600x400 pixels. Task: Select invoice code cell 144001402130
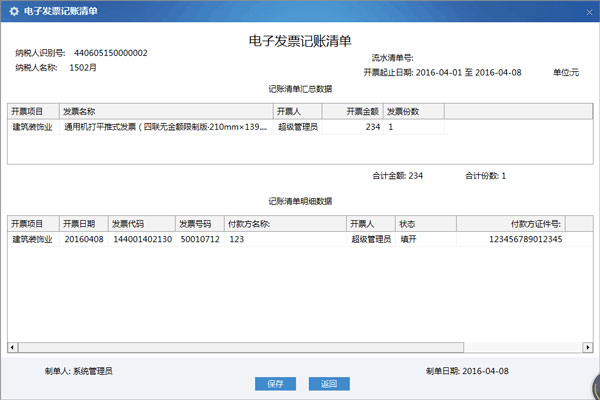pos(141,240)
